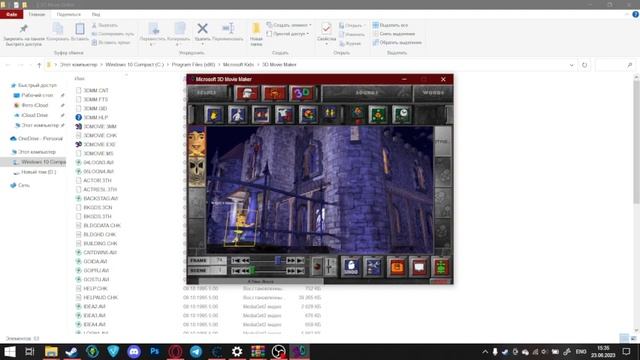Screen dimensions: 640x360
Task: Click the Удалить X icon in ribbon
Action: (202, 29)
